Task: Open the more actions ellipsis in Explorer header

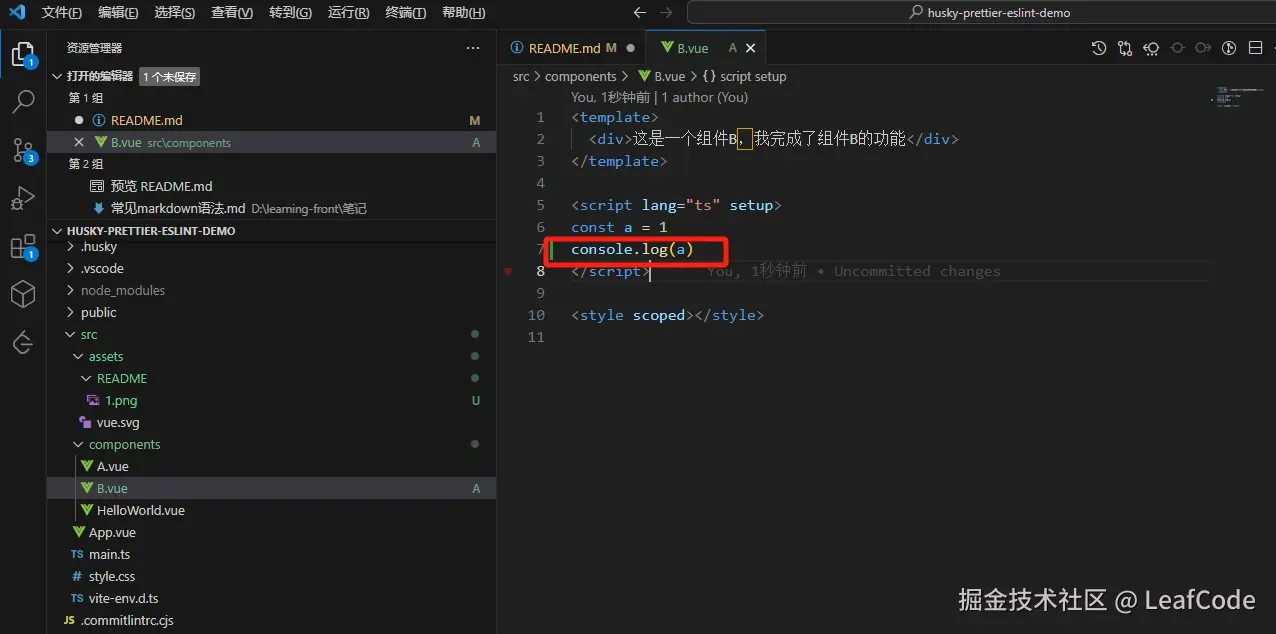Action: [x=473, y=48]
